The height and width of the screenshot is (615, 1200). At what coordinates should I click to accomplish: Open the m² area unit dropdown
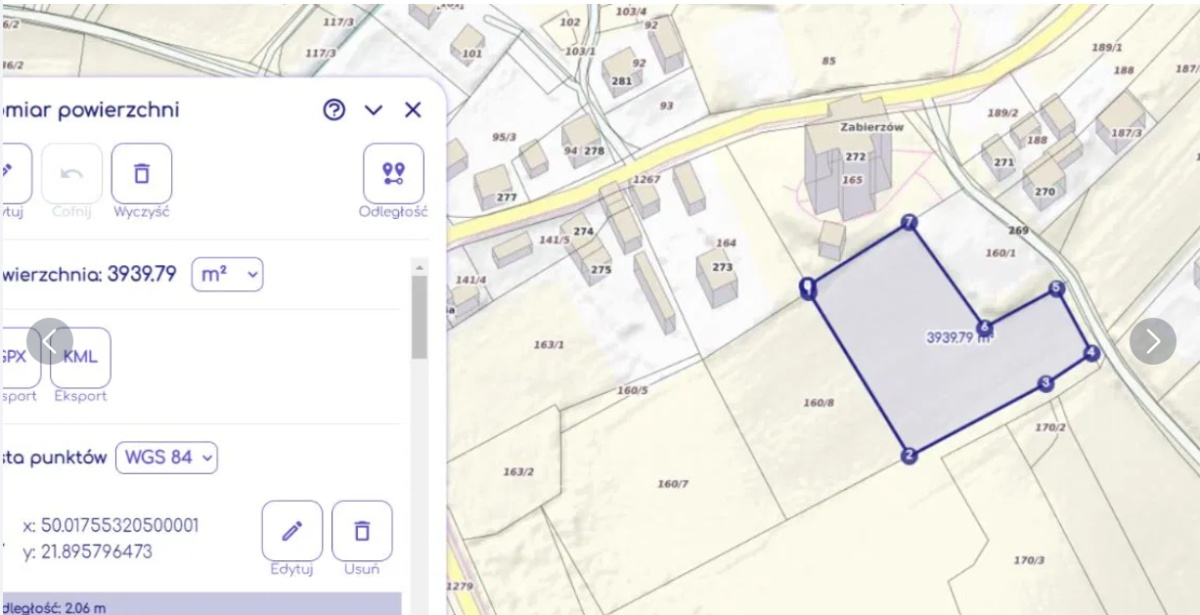pyautogui.click(x=227, y=274)
